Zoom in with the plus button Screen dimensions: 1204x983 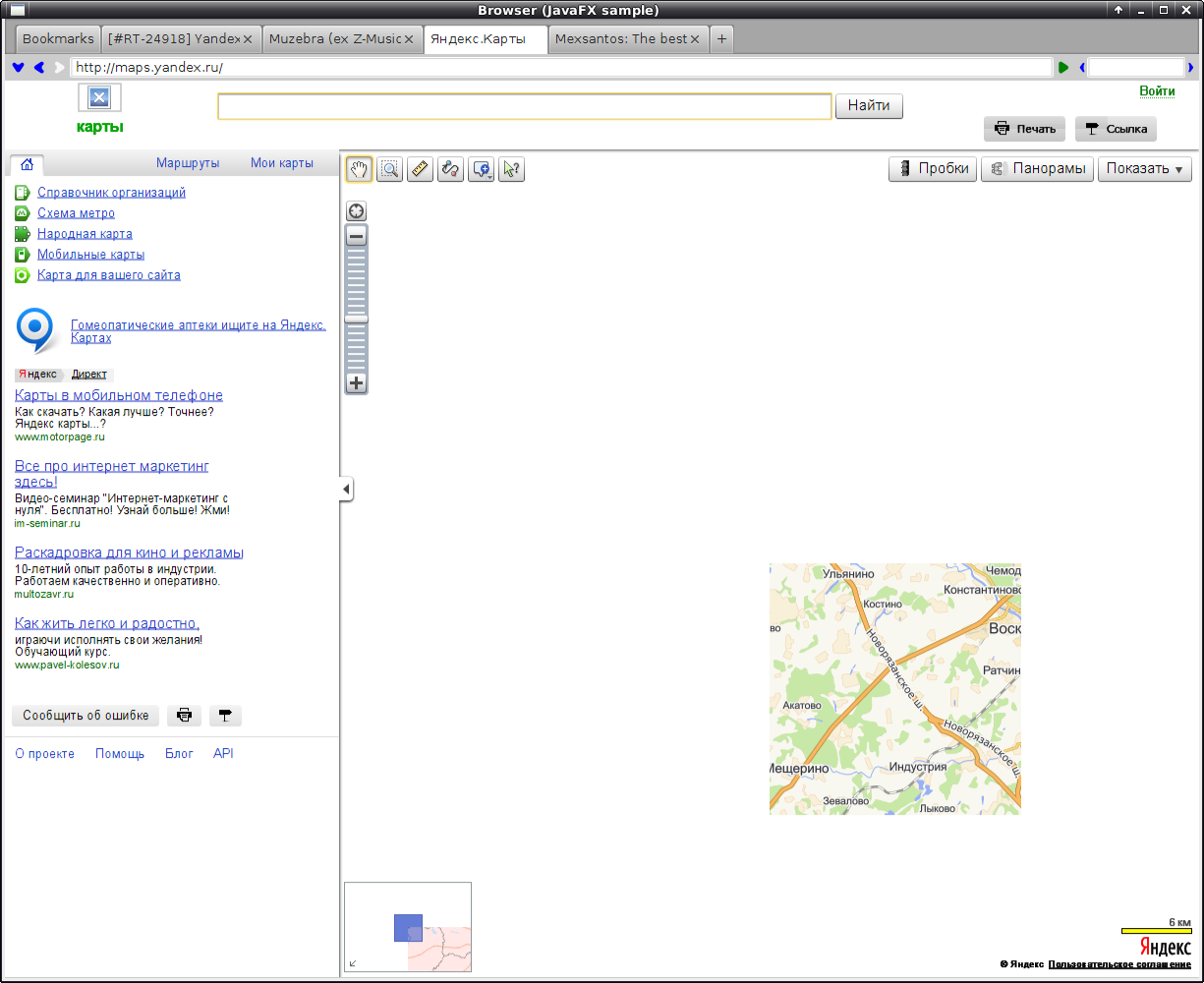pyautogui.click(x=356, y=383)
